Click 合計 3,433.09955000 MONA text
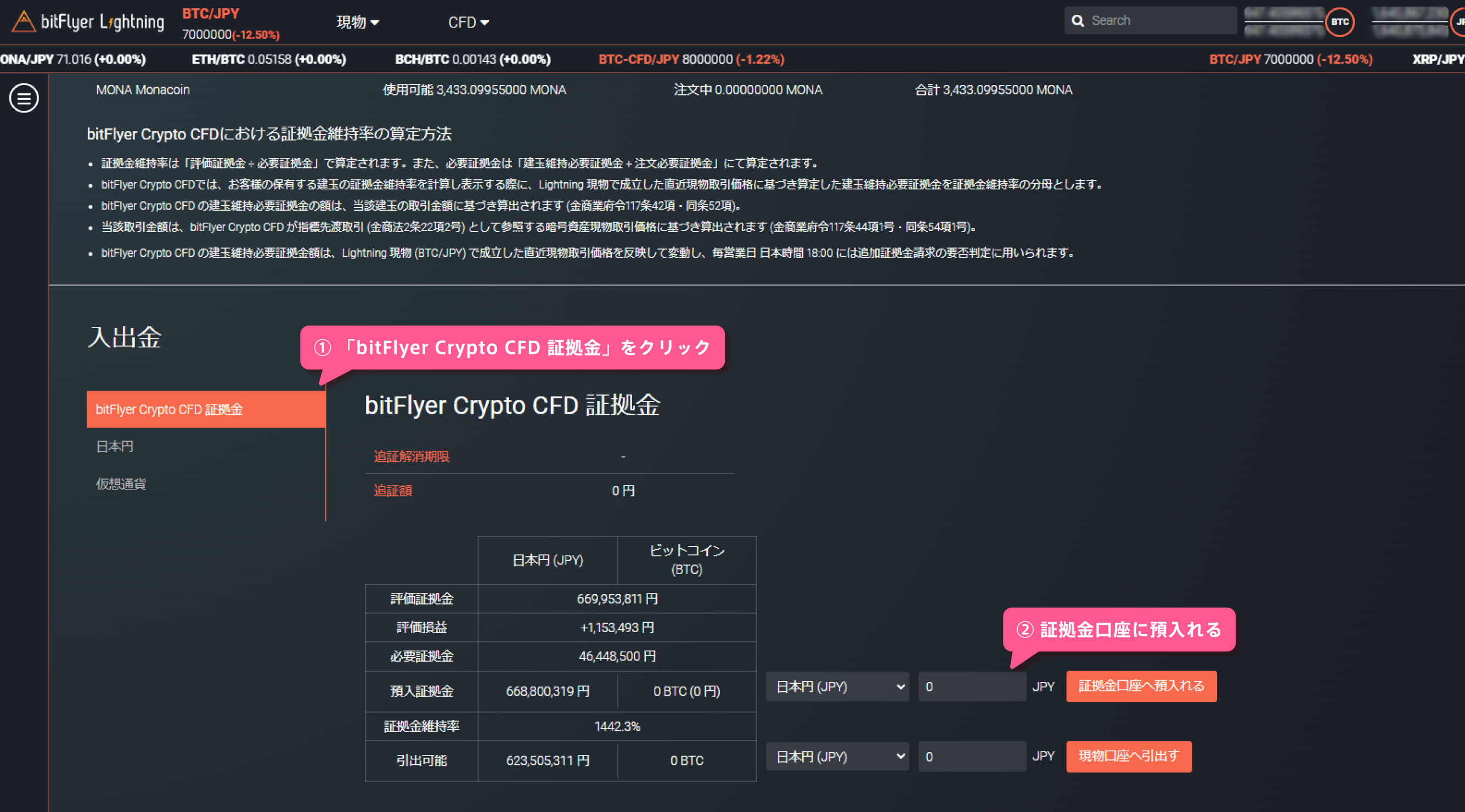The image size is (1465, 812). 993,90
